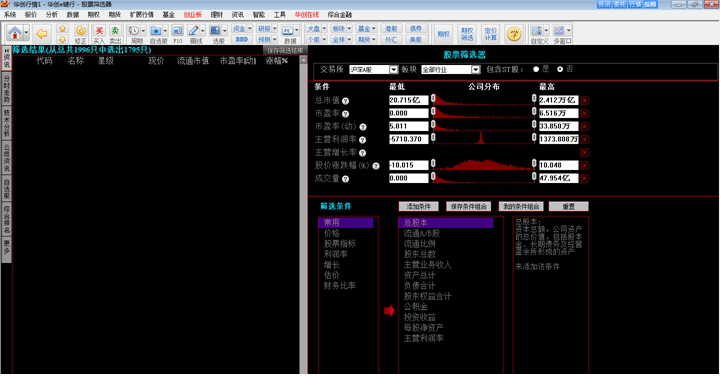Screen dimensions: 721x388
Task: Open the 综合排名 side tab
Action: pos(6,219)
